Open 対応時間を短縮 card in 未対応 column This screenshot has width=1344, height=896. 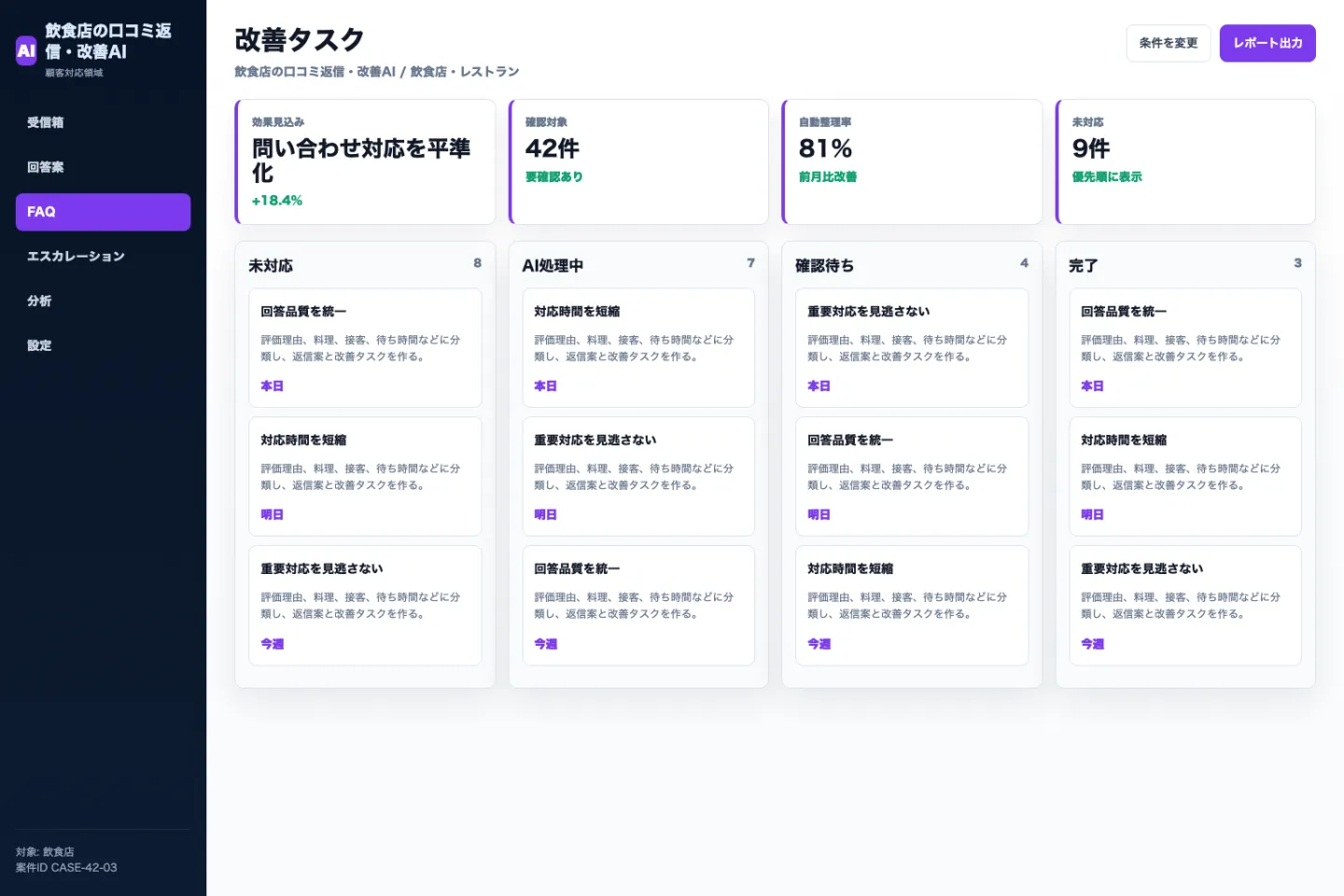(365, 476)
